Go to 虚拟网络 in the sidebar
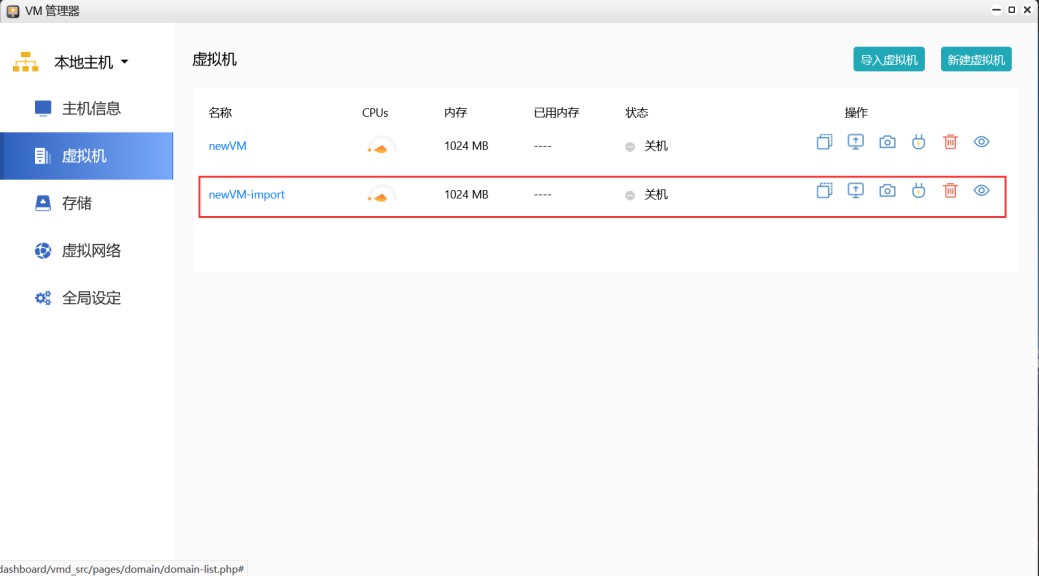Image resolution: width=1039 pixels, height=576 pixels. point(90,251)
